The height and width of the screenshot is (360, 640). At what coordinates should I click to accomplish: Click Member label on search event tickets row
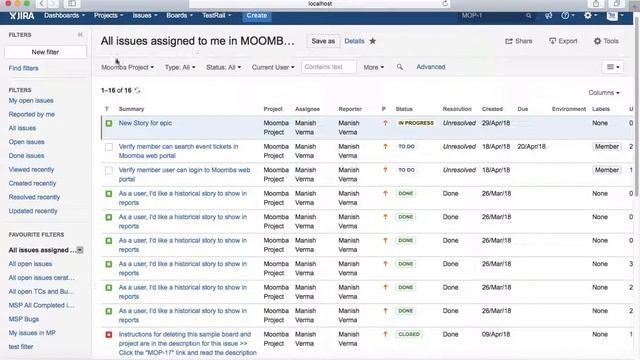(607, 147)
